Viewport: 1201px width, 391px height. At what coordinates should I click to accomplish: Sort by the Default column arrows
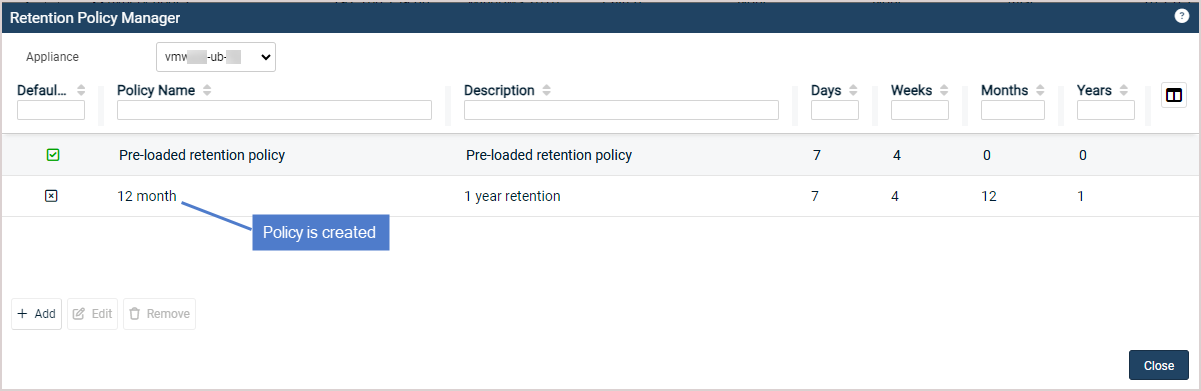[x=81, y=90]
